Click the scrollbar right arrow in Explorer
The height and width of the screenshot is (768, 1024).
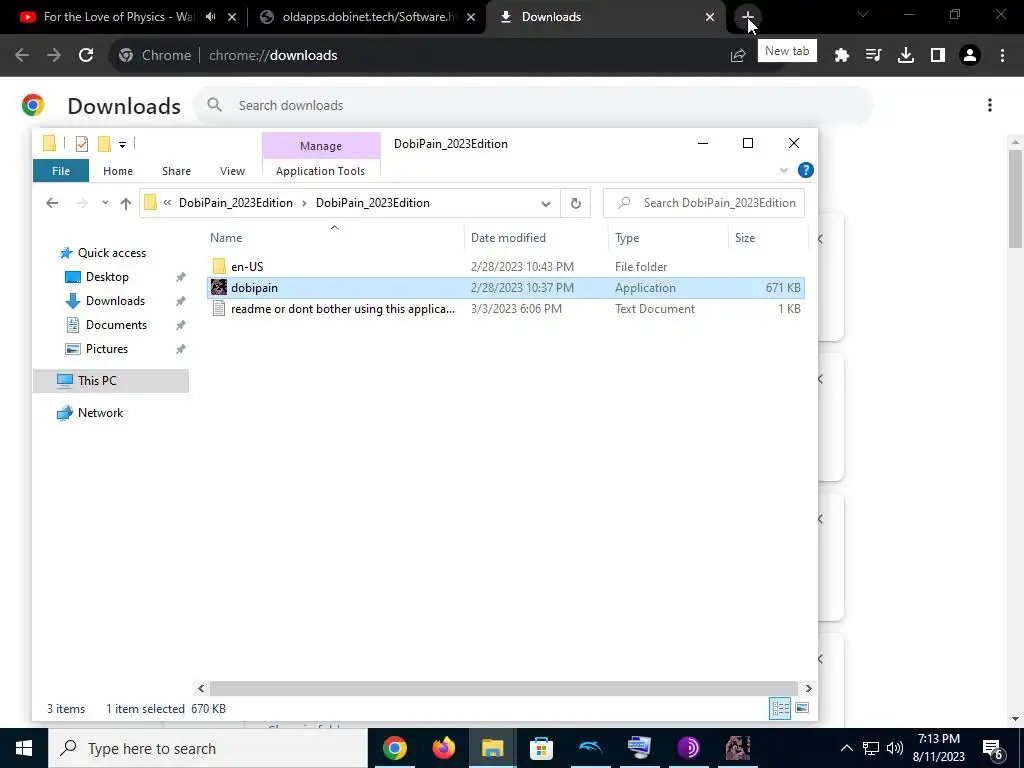pyautogui.click(x=808, y=688)
